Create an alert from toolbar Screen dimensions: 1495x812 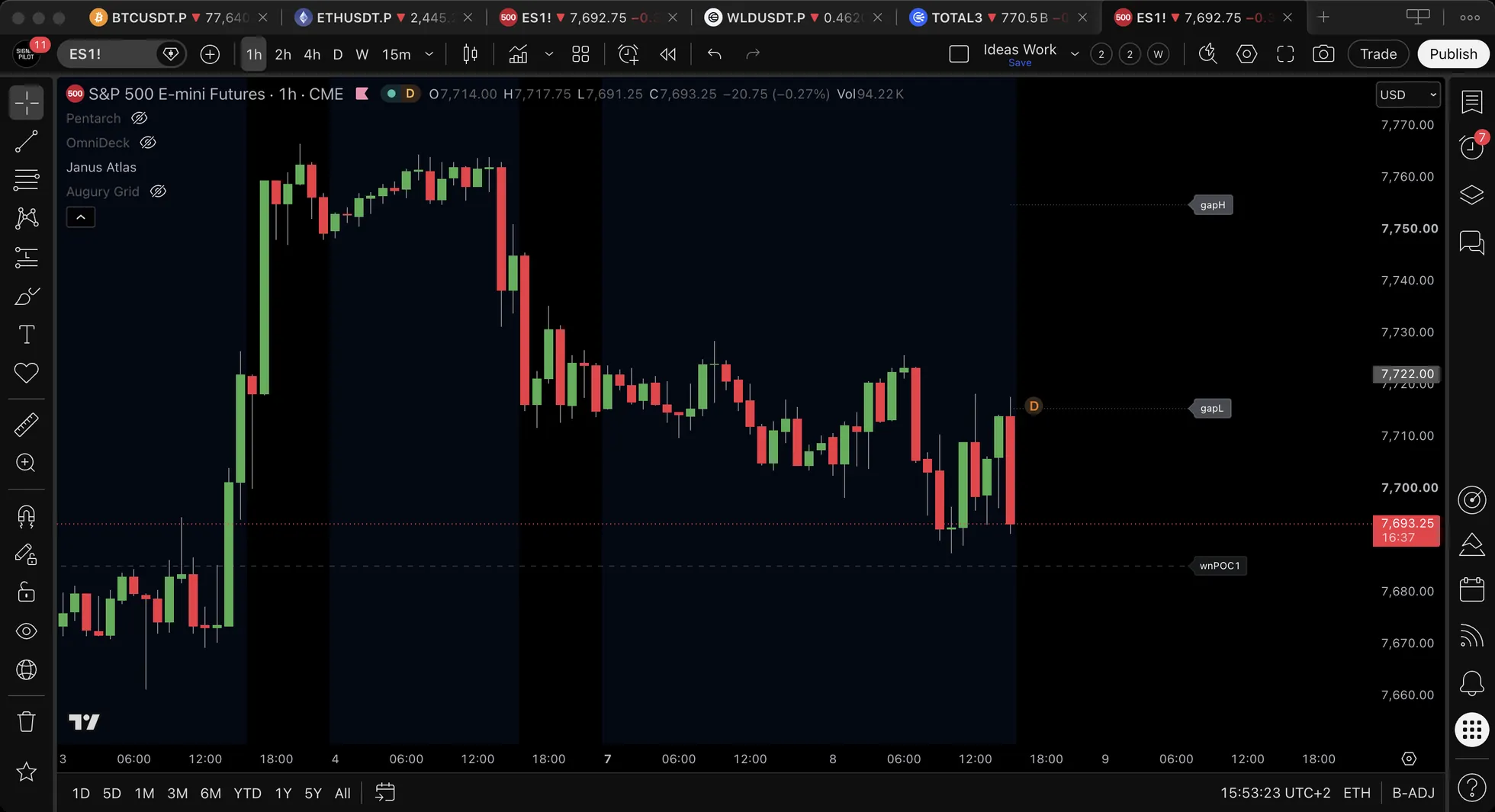click(x=629, y=54)
